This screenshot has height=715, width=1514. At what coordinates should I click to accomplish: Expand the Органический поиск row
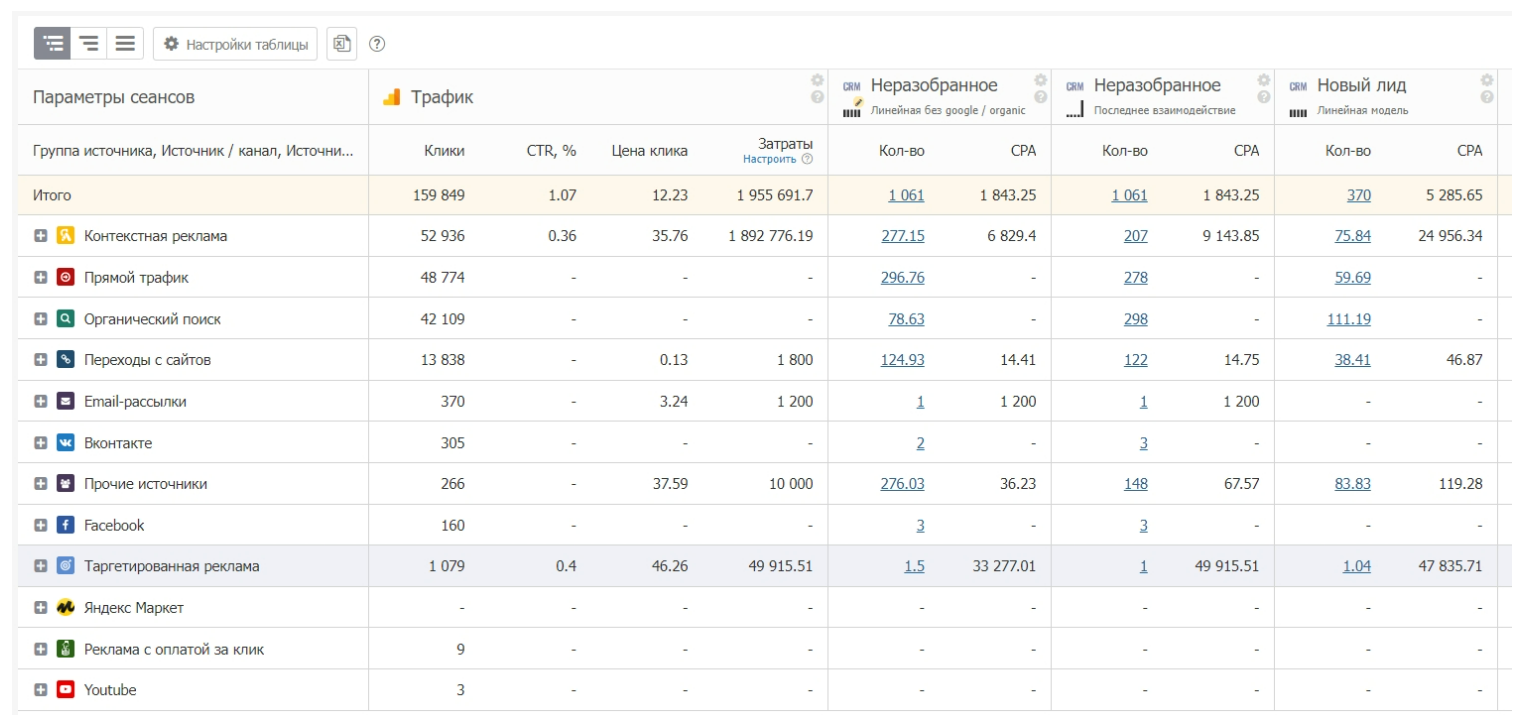41,319
